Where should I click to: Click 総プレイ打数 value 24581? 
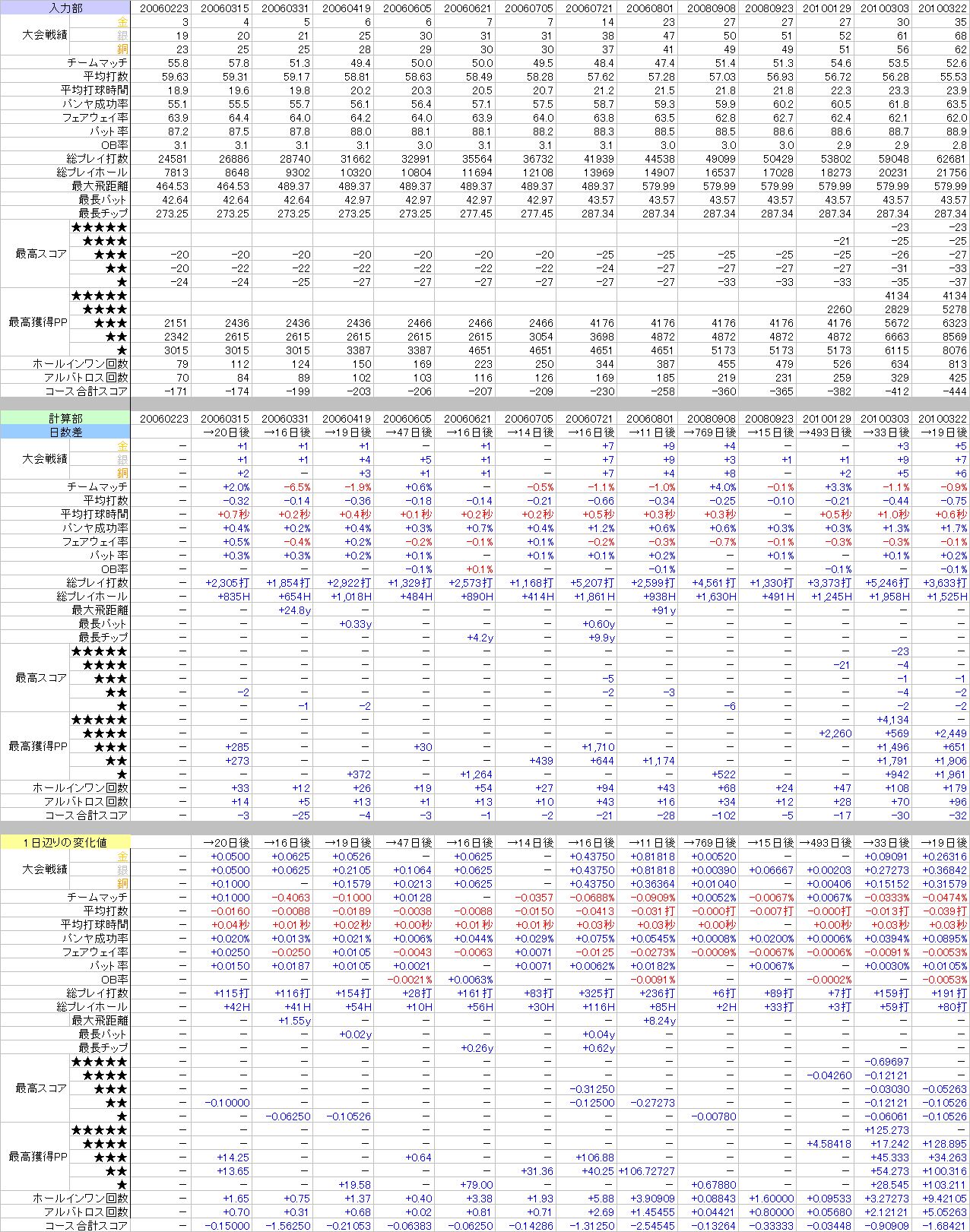(172, 159)
